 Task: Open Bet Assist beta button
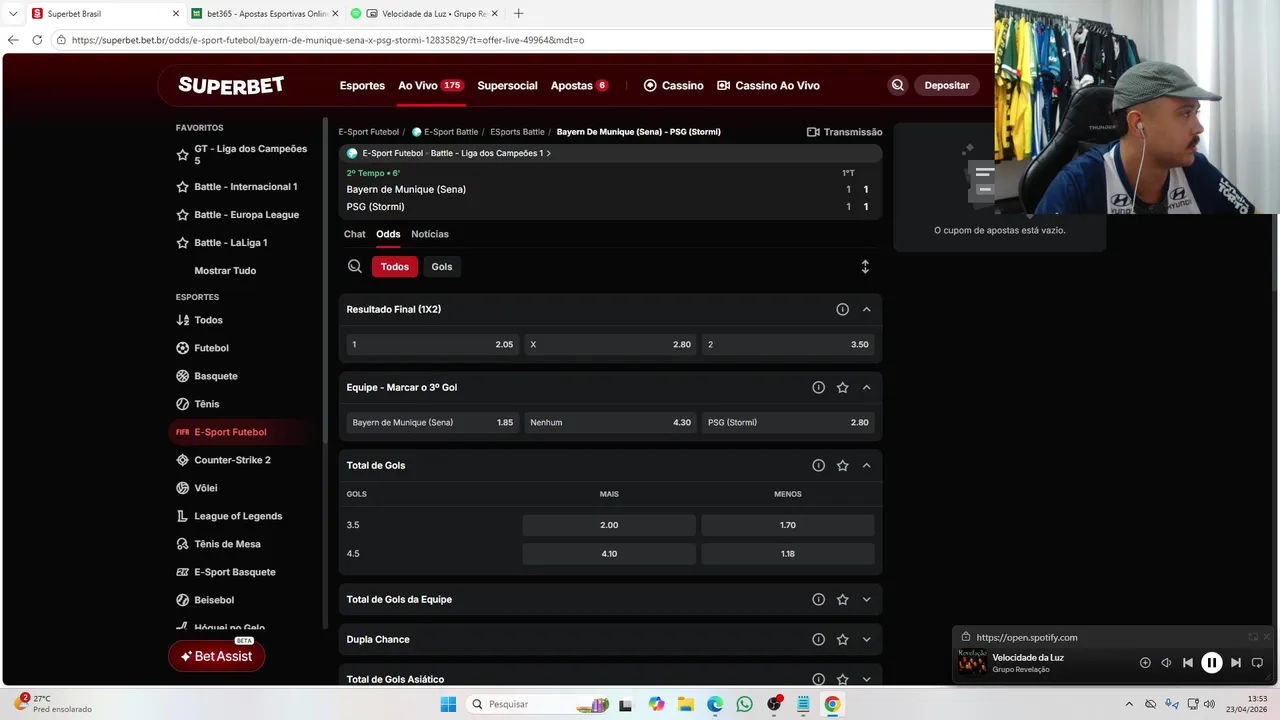(x=217, y=656)
